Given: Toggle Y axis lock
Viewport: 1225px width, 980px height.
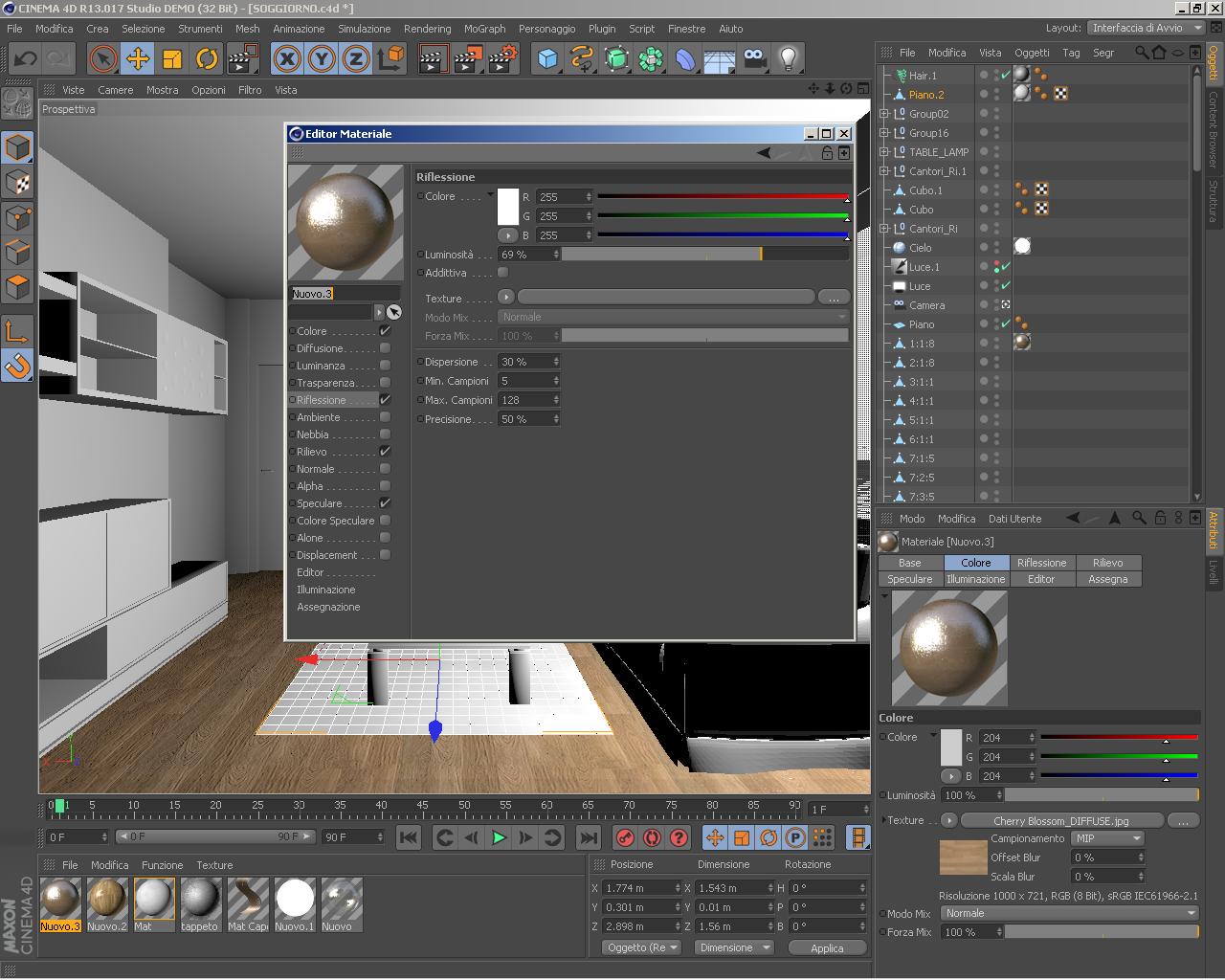Looking at the screenshot, I should tap(322, 59).
